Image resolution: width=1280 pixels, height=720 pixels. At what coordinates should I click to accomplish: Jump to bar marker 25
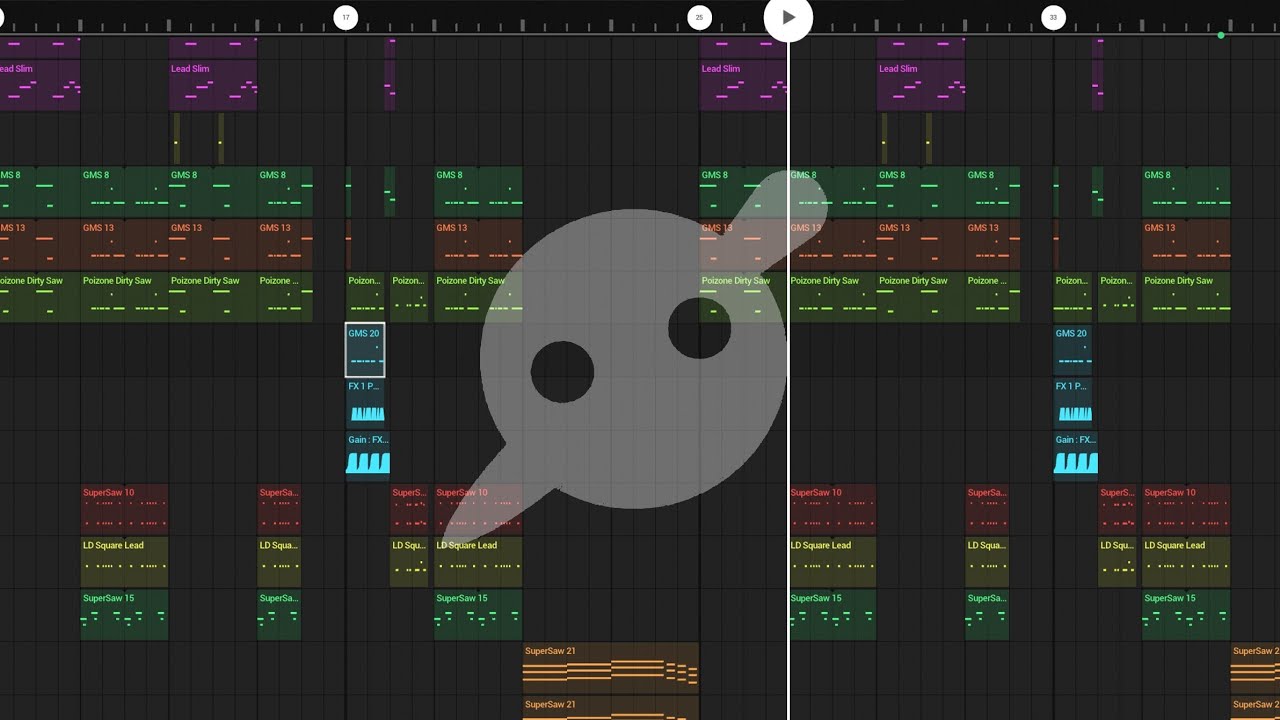point(699,17)
